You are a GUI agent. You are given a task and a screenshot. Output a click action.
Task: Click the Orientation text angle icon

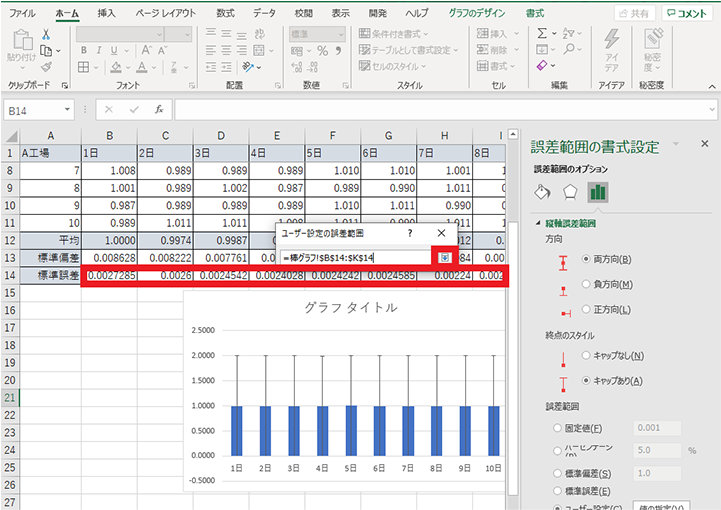[x=248, y=67]
